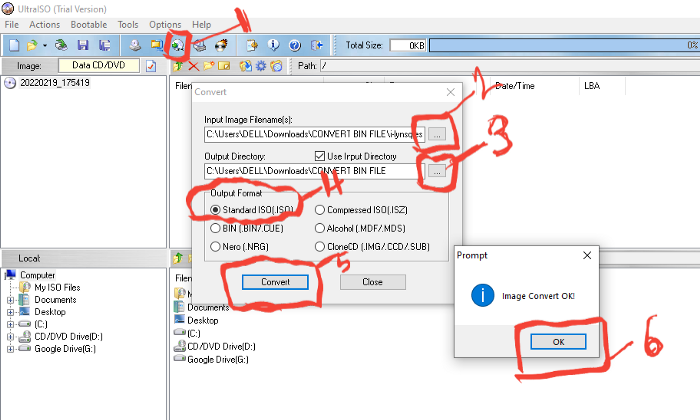Click the New blank image toolbar icon
The image size is (700, 420).
tap(14, 45)
